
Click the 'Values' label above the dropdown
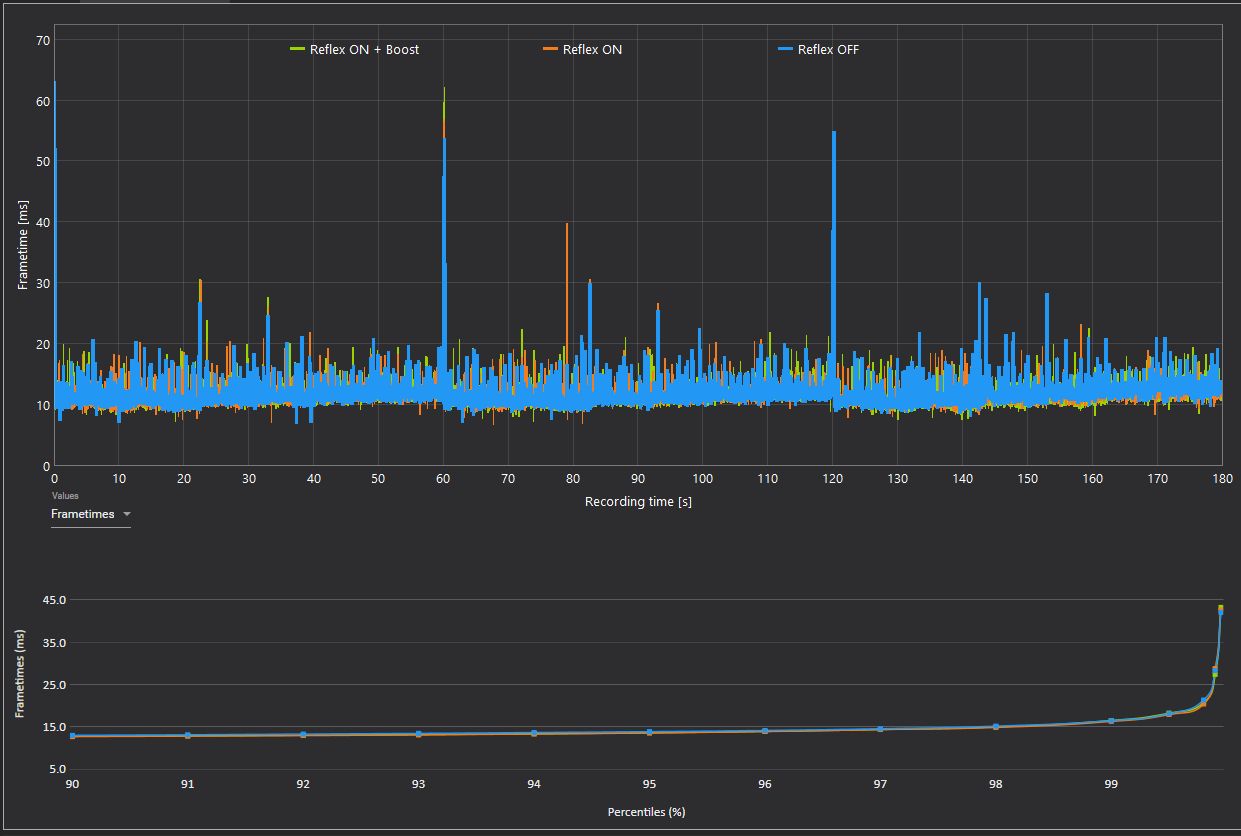(65, 495)
